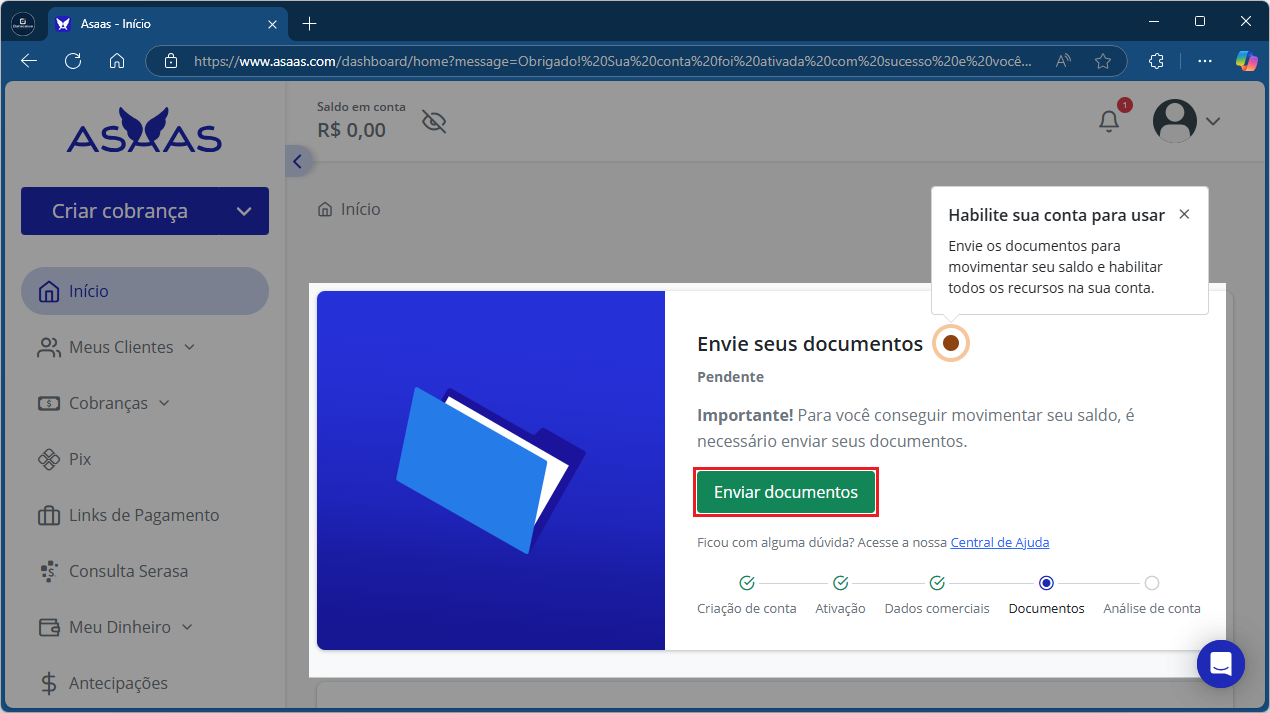The width and height of the screenshot is (1270, 713).
Task: Collapse the sidebar with arrow toggle
Action: pyautogui.click(x=297, y=161)
